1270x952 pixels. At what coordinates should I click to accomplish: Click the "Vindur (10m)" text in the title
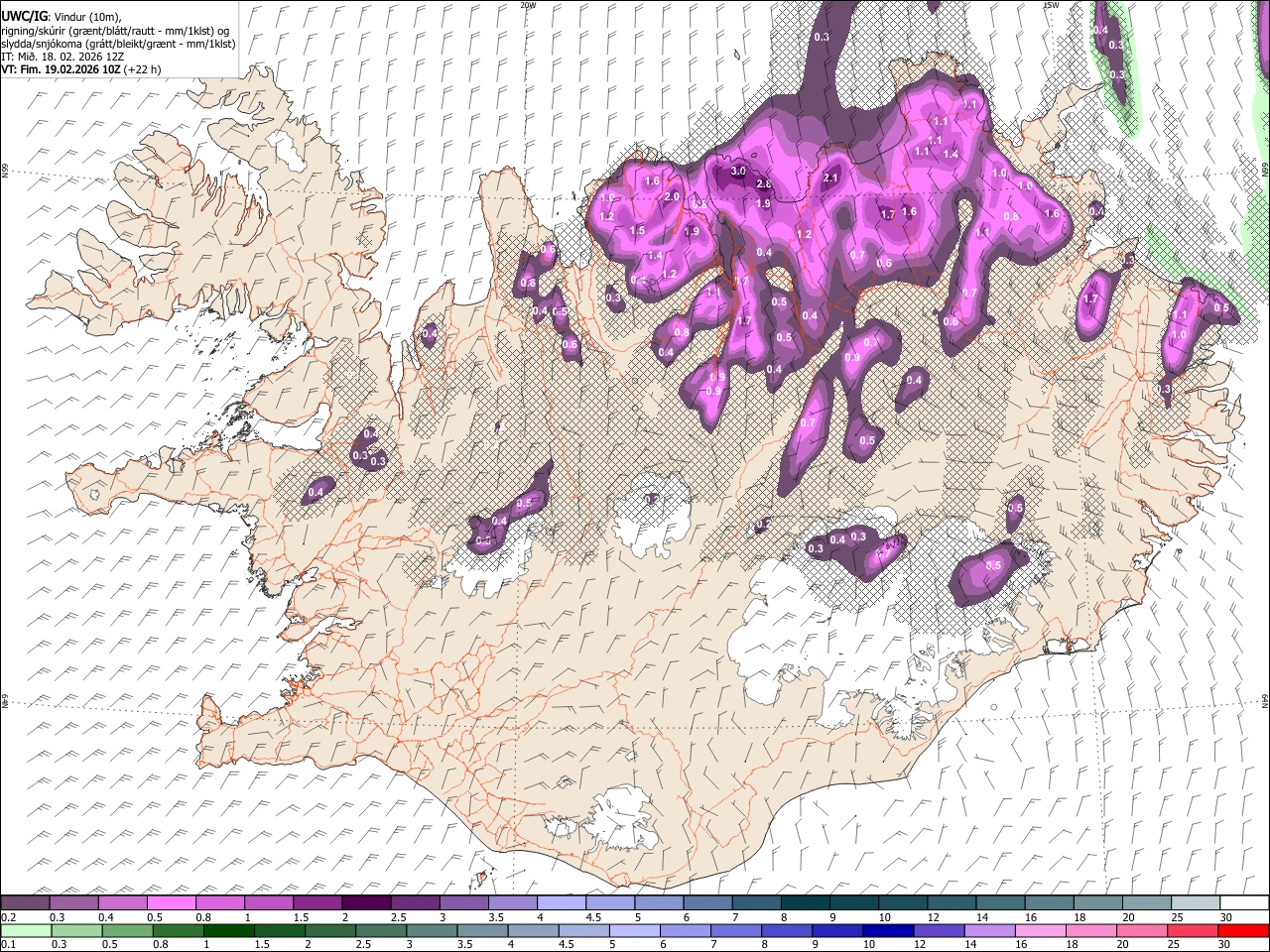[87, 18]
